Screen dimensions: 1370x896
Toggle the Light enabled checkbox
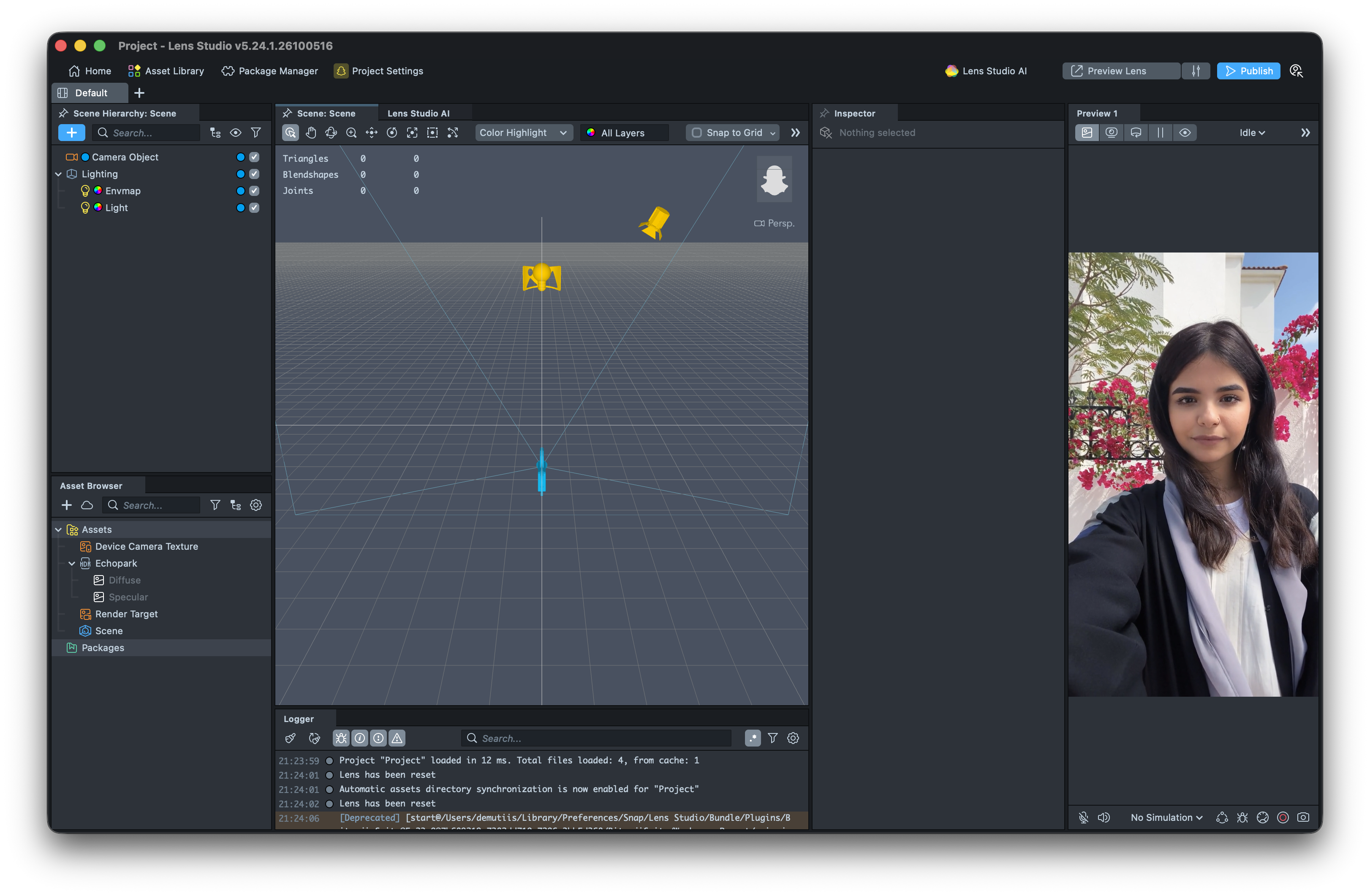click(x=254, y=208)
